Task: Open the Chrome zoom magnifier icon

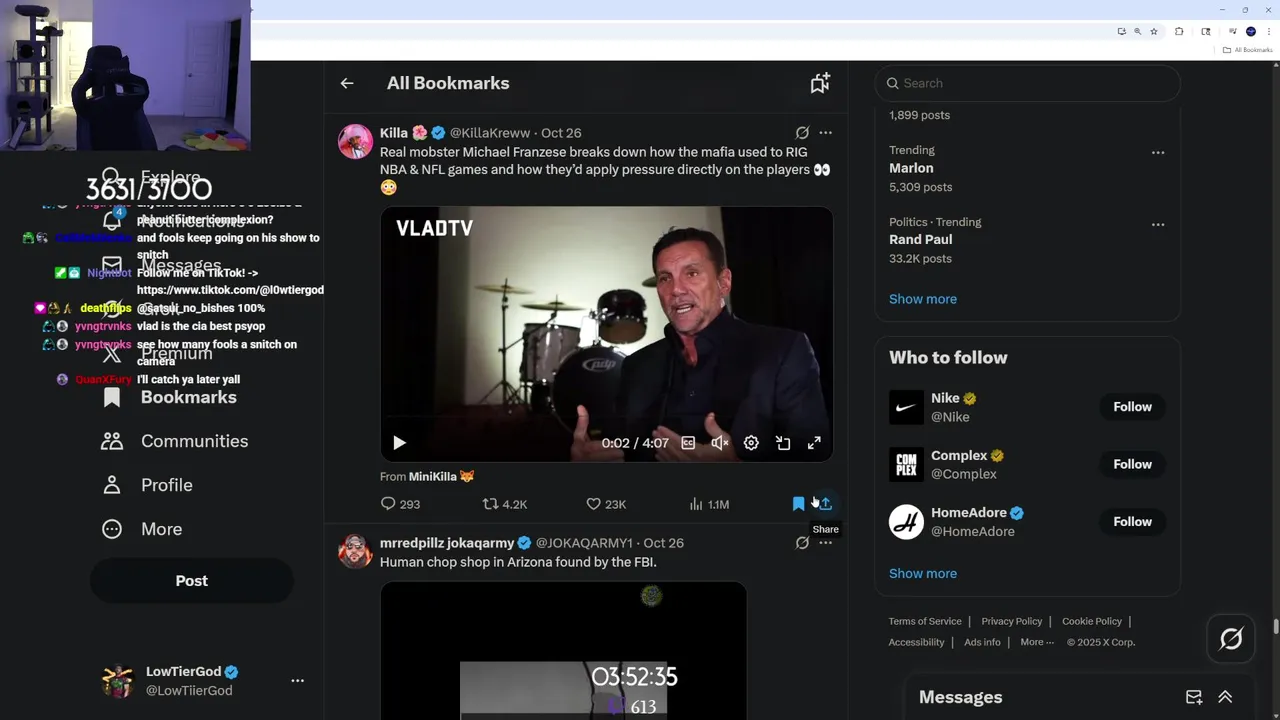Action: 1137,32
